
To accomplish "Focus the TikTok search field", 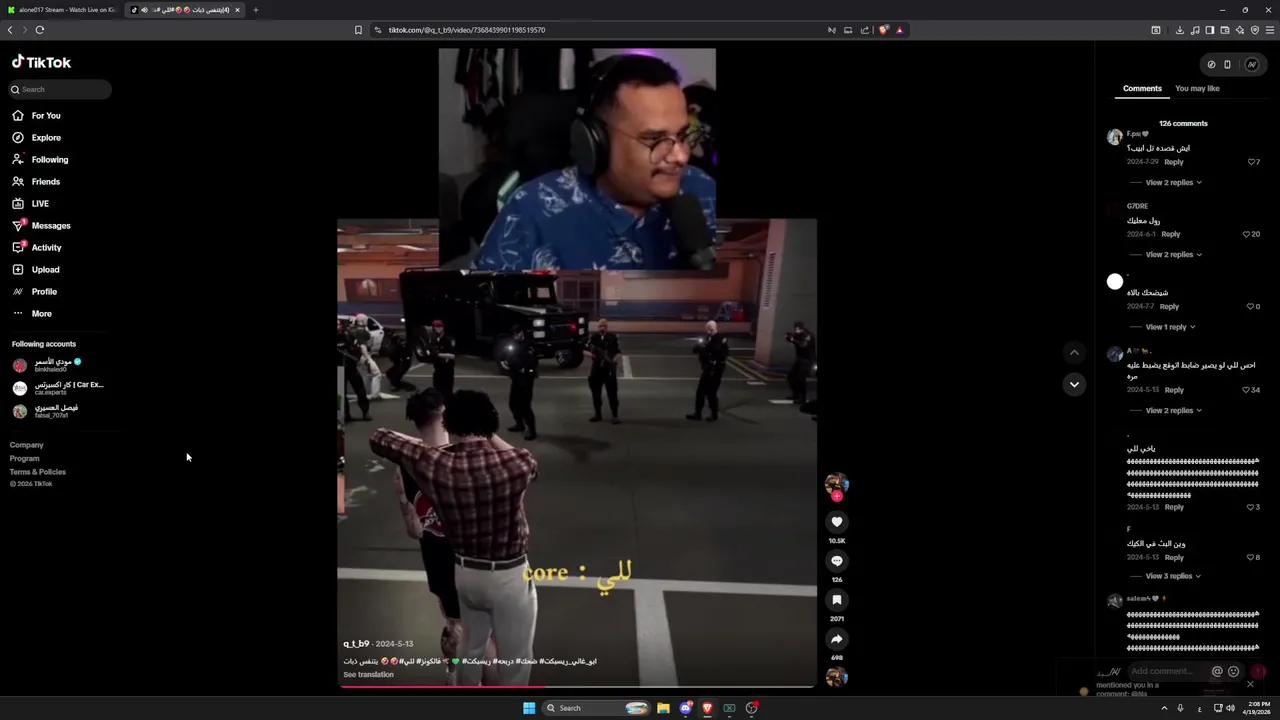I will pyautogui.click(x=60, y=89).
